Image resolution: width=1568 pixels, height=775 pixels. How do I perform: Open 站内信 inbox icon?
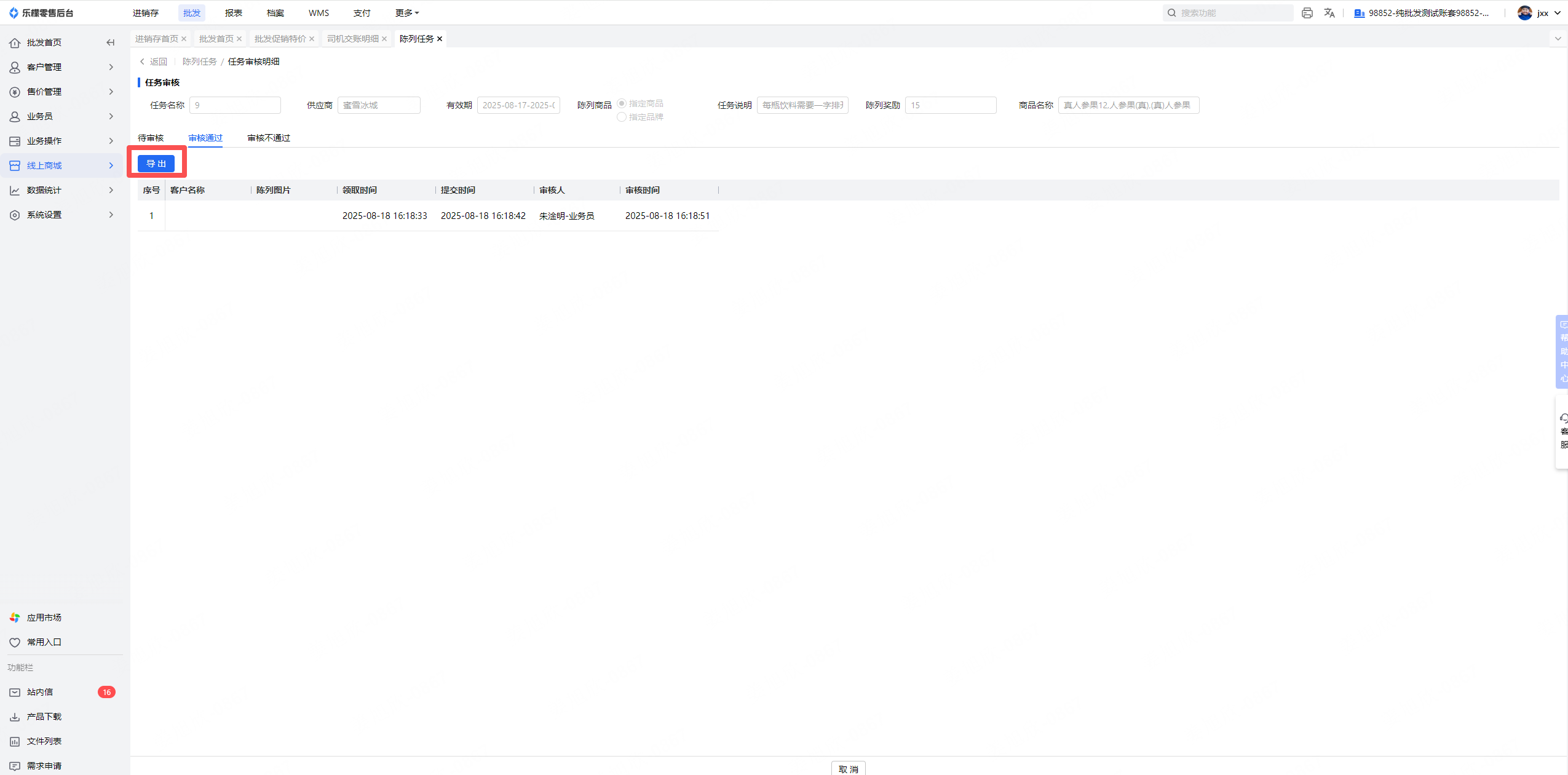coord(15,692)
